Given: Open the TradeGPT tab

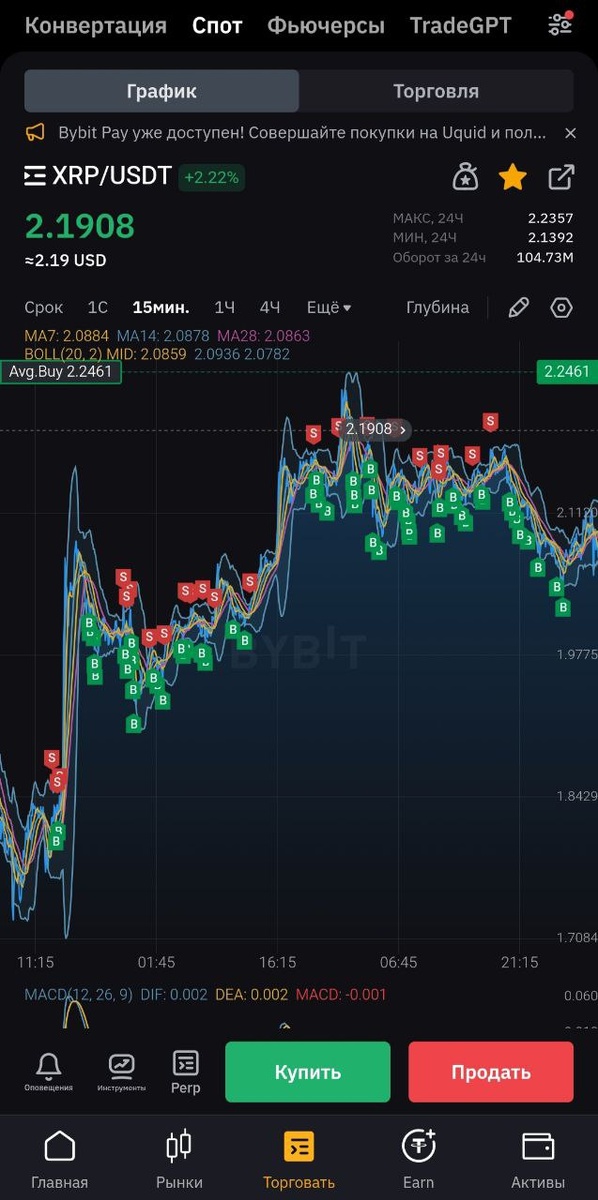Looking at the screenshot, I should (x=460, y=26).
